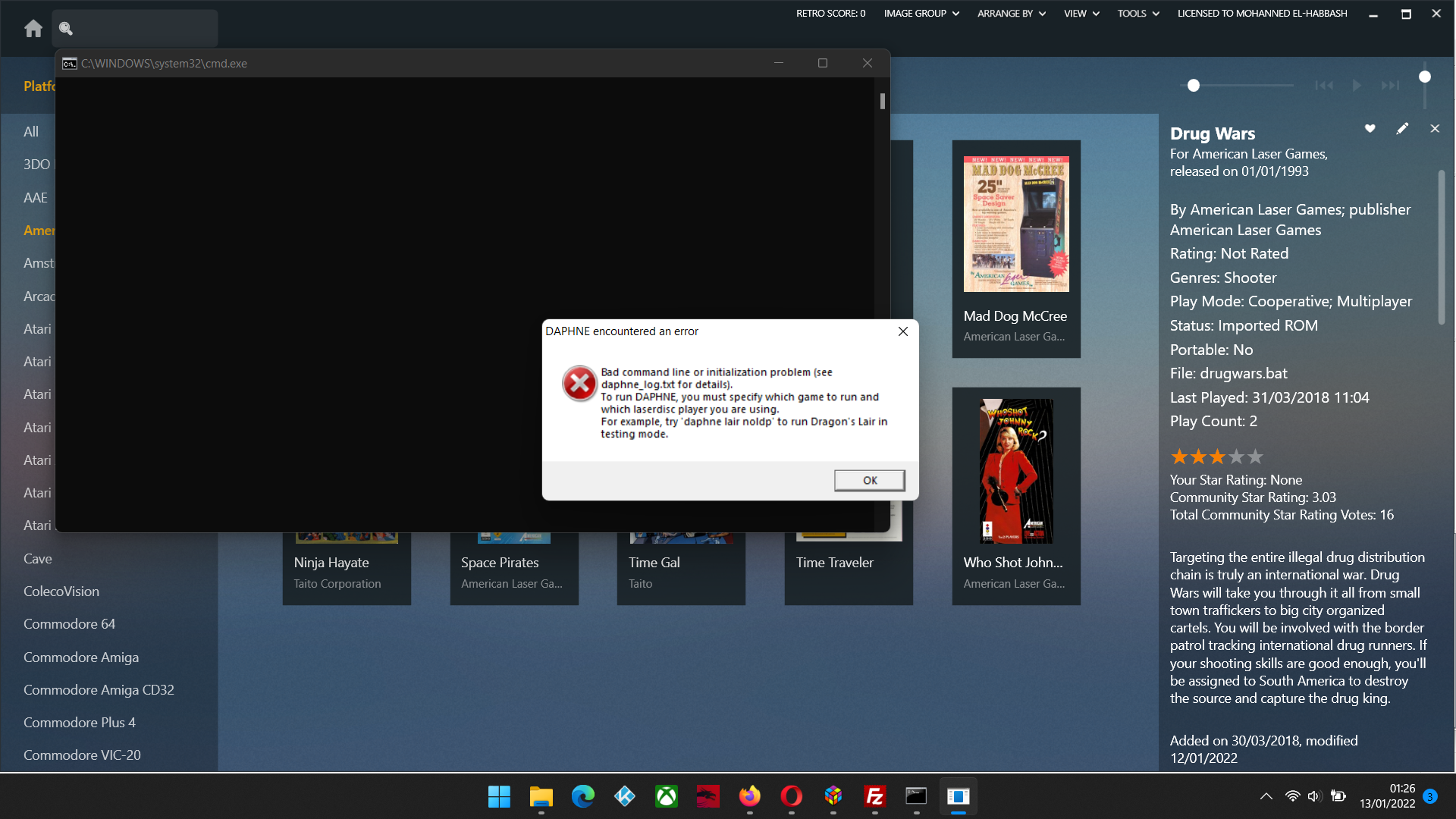
Task: Click cmd.exe title bar icon
Action: click(70, 64)
